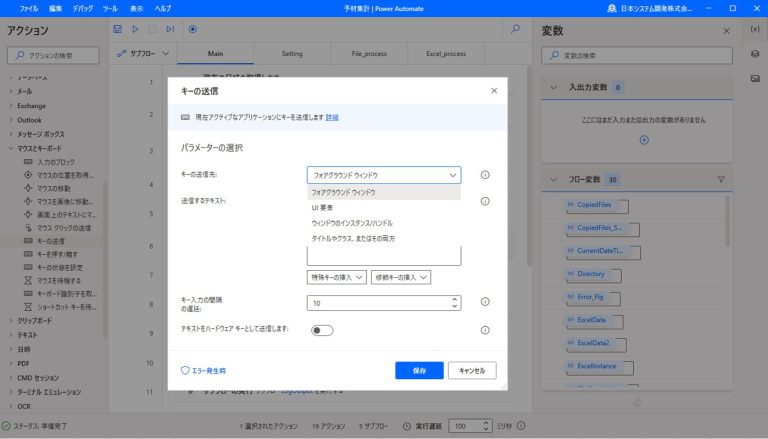Switch to the Excel_process tab
Screen dimensions: 768x439
[446, 53]
